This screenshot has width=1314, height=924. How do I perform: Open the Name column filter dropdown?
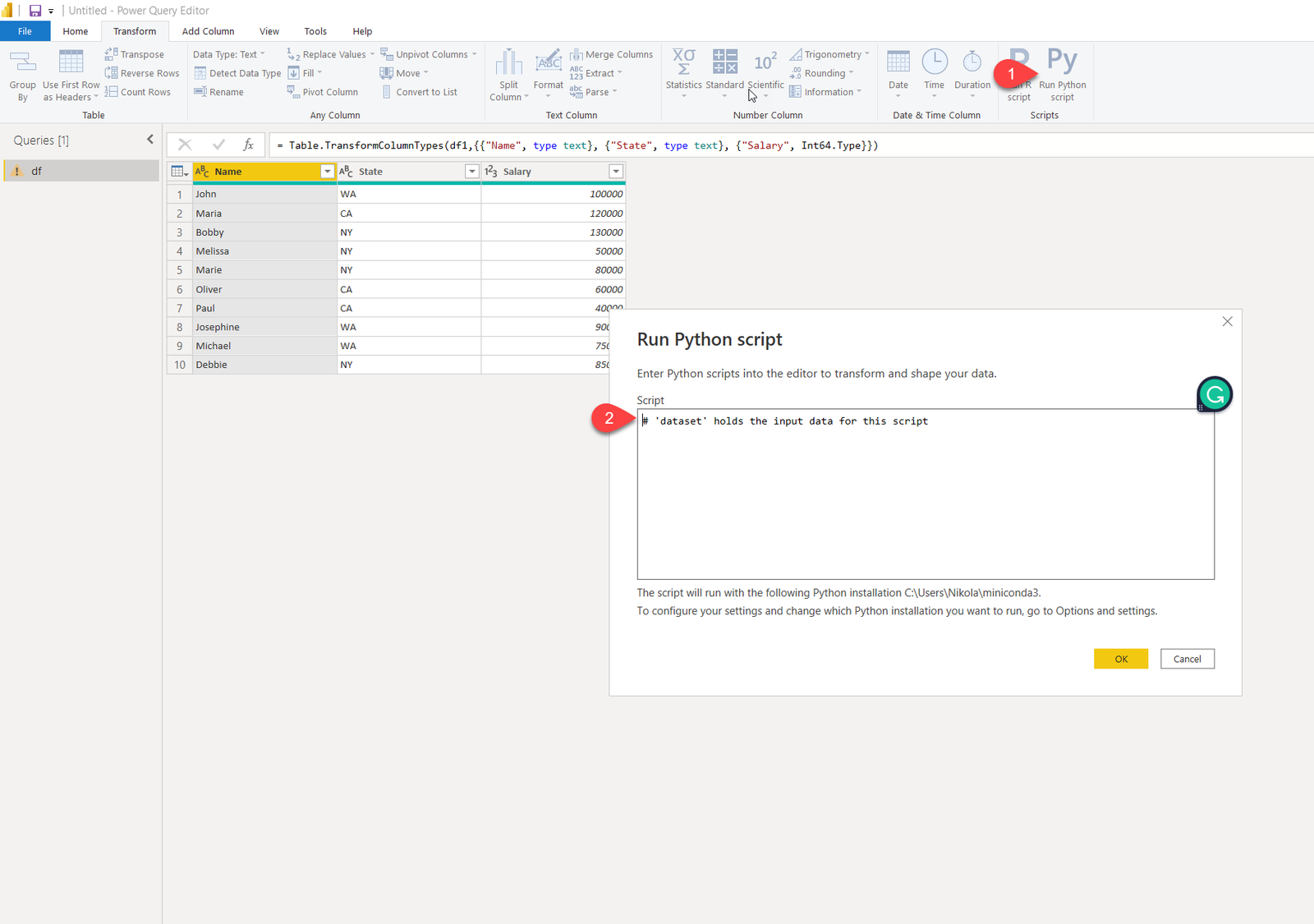click(x=327, y=172)
